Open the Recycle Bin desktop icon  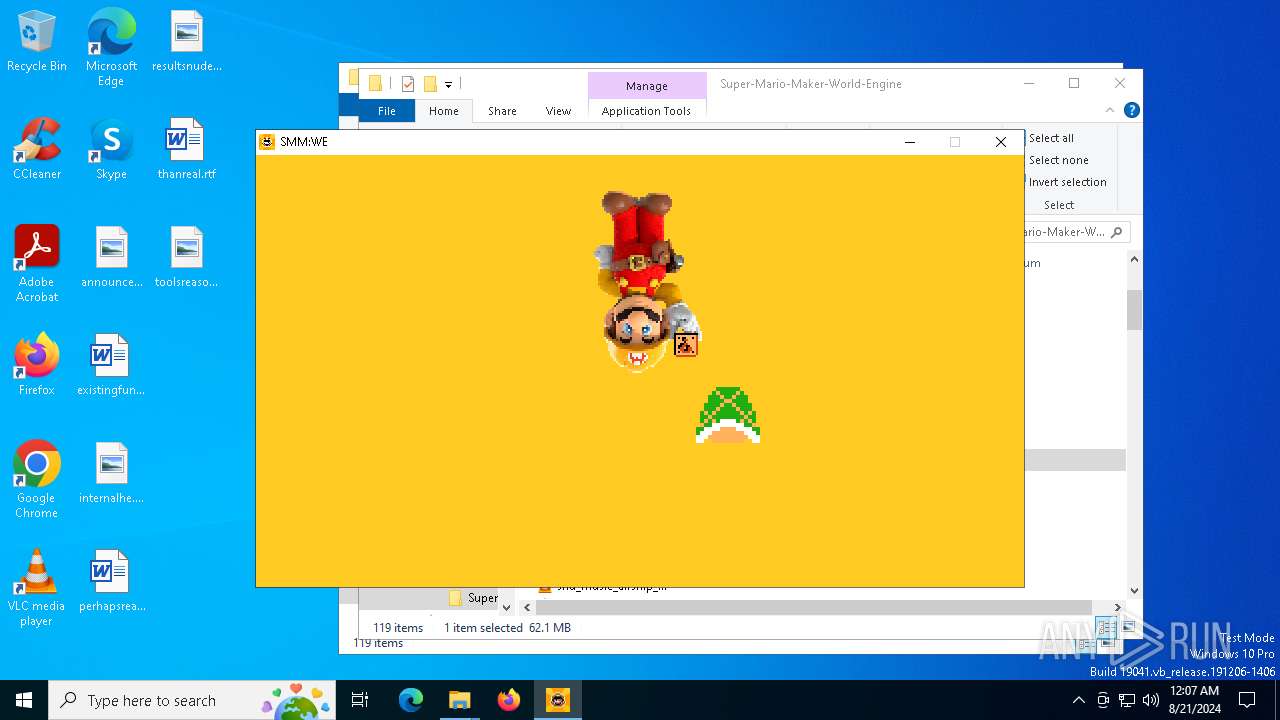[x=37, y=43]
